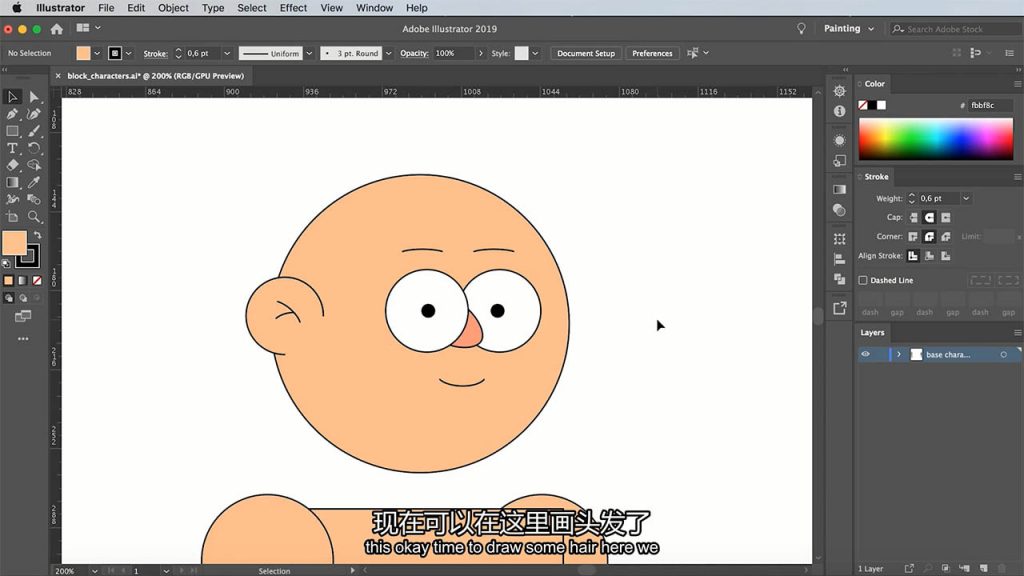This screenshot has width=1024, height=576.
Task: Open Weight dropdown in Stroke panel
Action: pyautogui.click(x=966, y=199)
